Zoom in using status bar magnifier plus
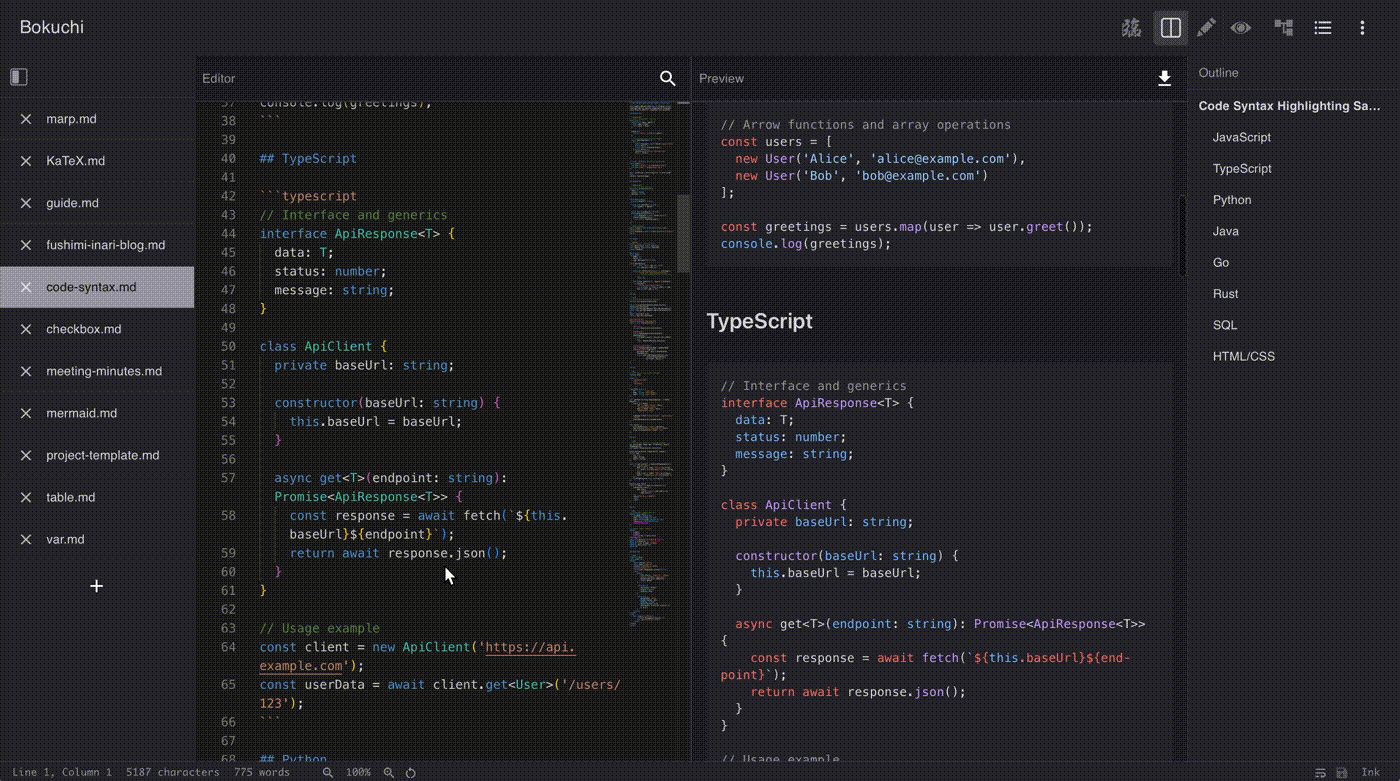1400x781 pixels. click(x=389, y=772)
